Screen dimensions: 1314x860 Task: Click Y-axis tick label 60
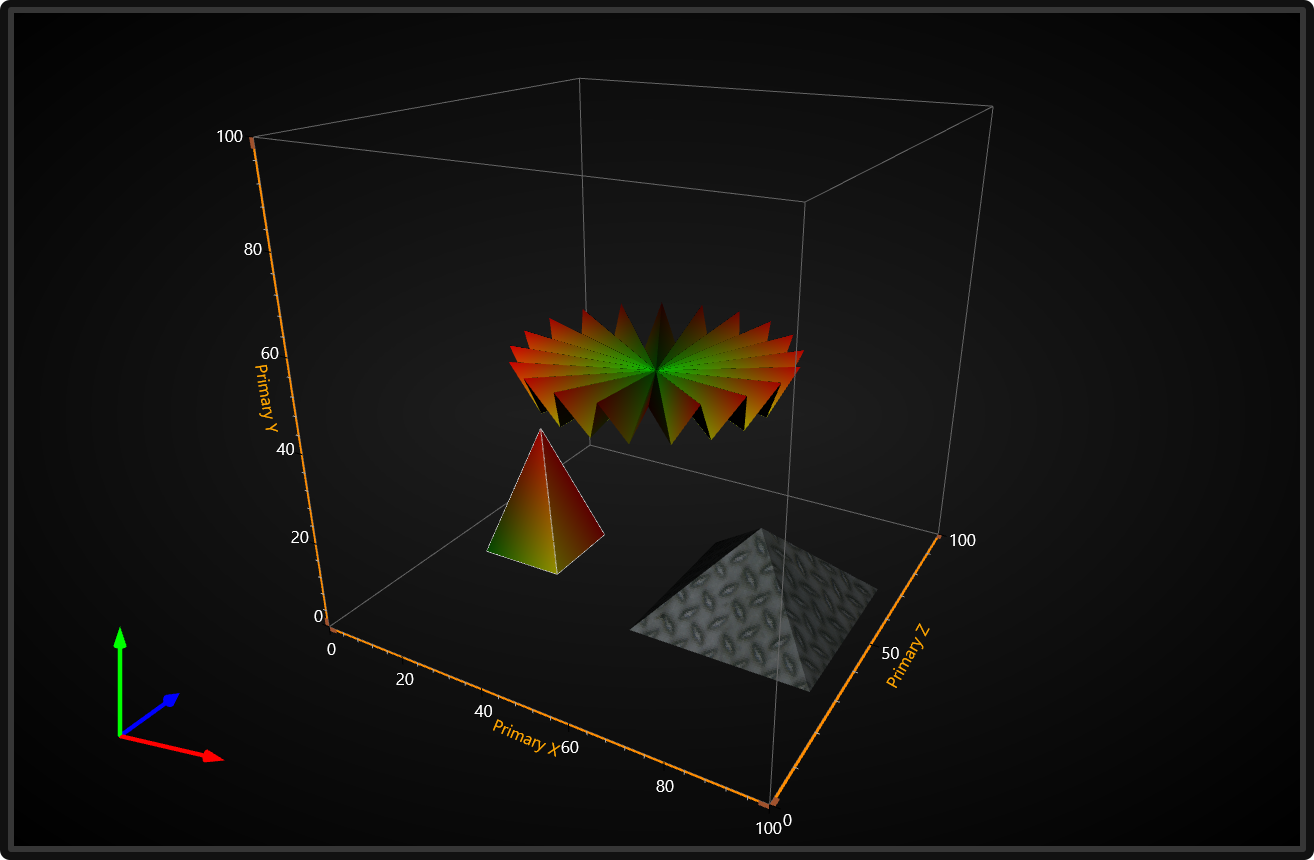(269, 353)
